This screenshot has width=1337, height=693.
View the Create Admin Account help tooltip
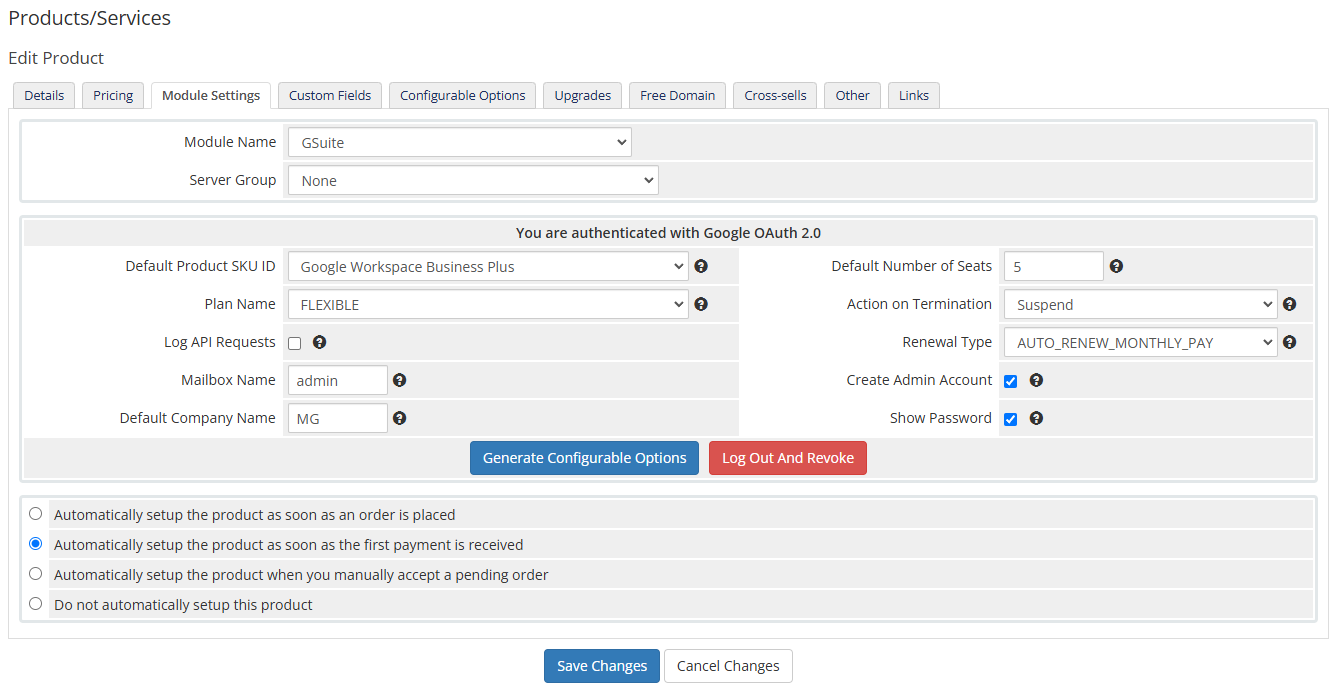click(1036, 380)
